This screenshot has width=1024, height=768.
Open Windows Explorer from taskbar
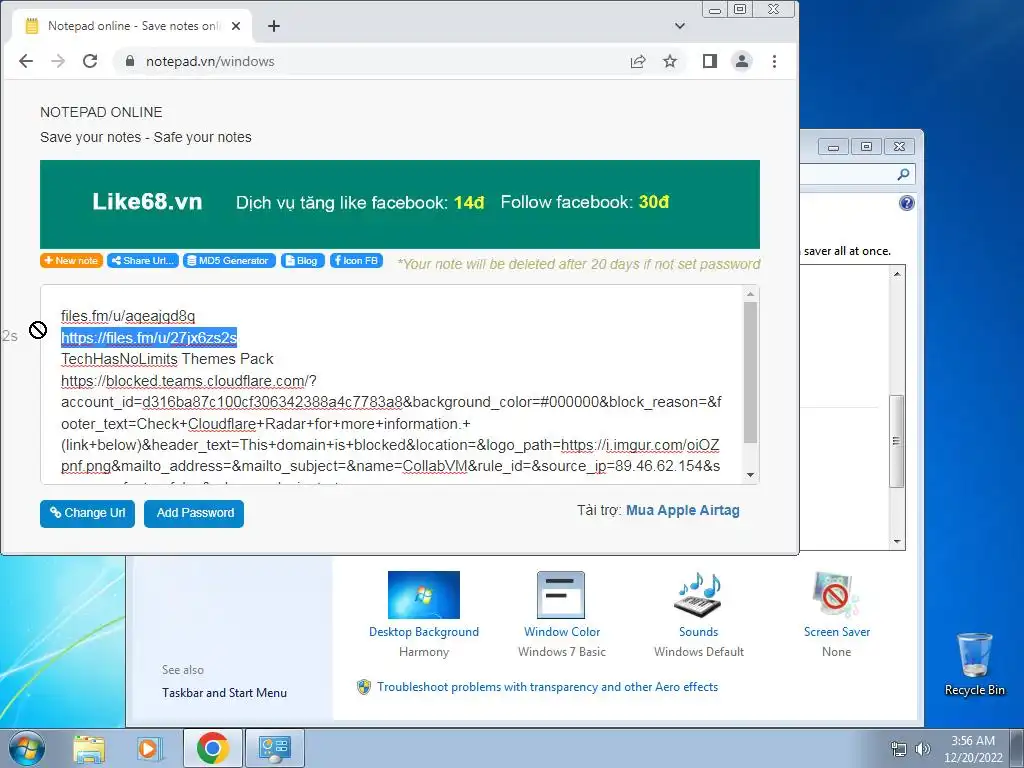pyautogui.click(x=89, y=748)
